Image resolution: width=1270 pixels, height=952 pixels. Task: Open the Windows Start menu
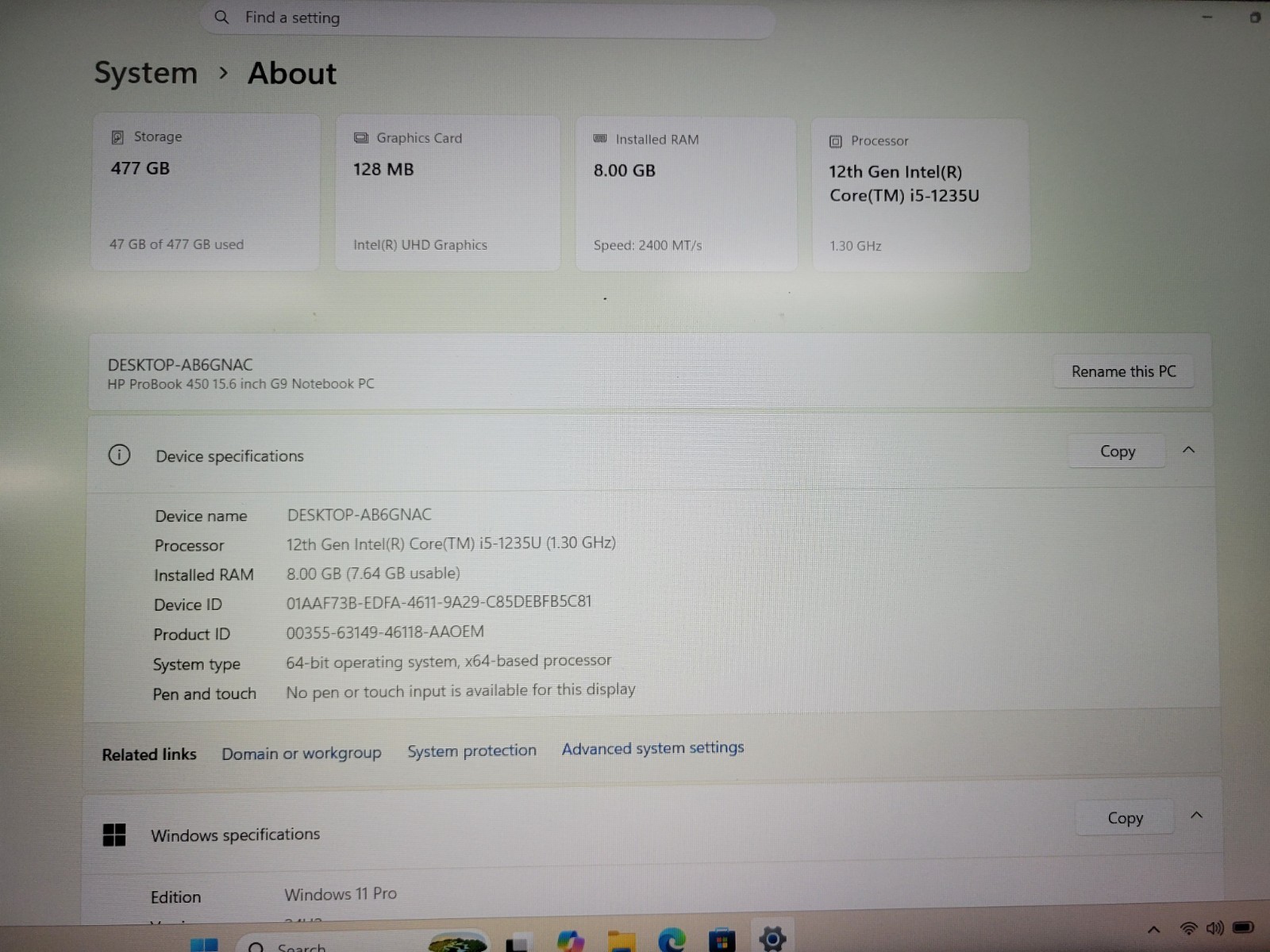click(204, 944)
